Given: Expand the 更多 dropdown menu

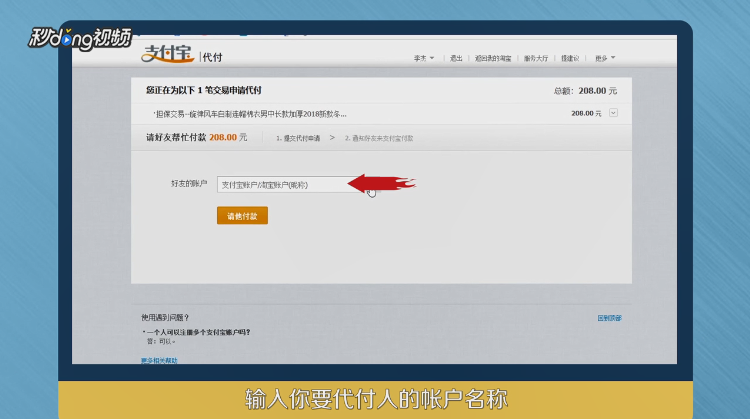Looking at the screenshot, I should 605,58.
